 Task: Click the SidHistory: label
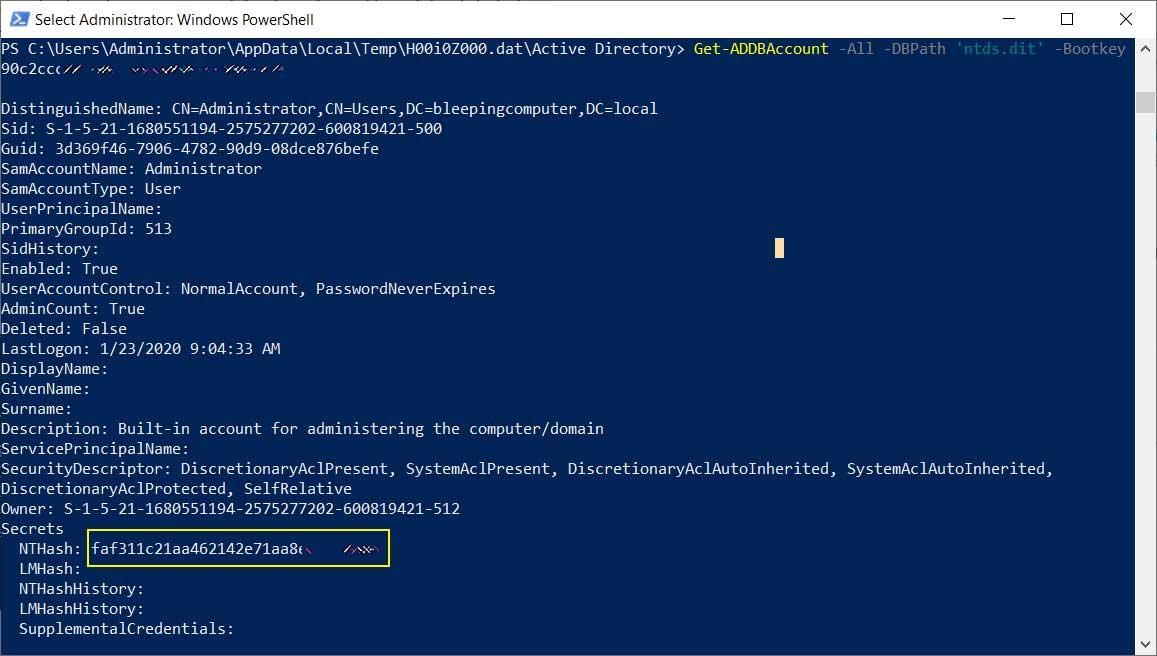[50, 249]
